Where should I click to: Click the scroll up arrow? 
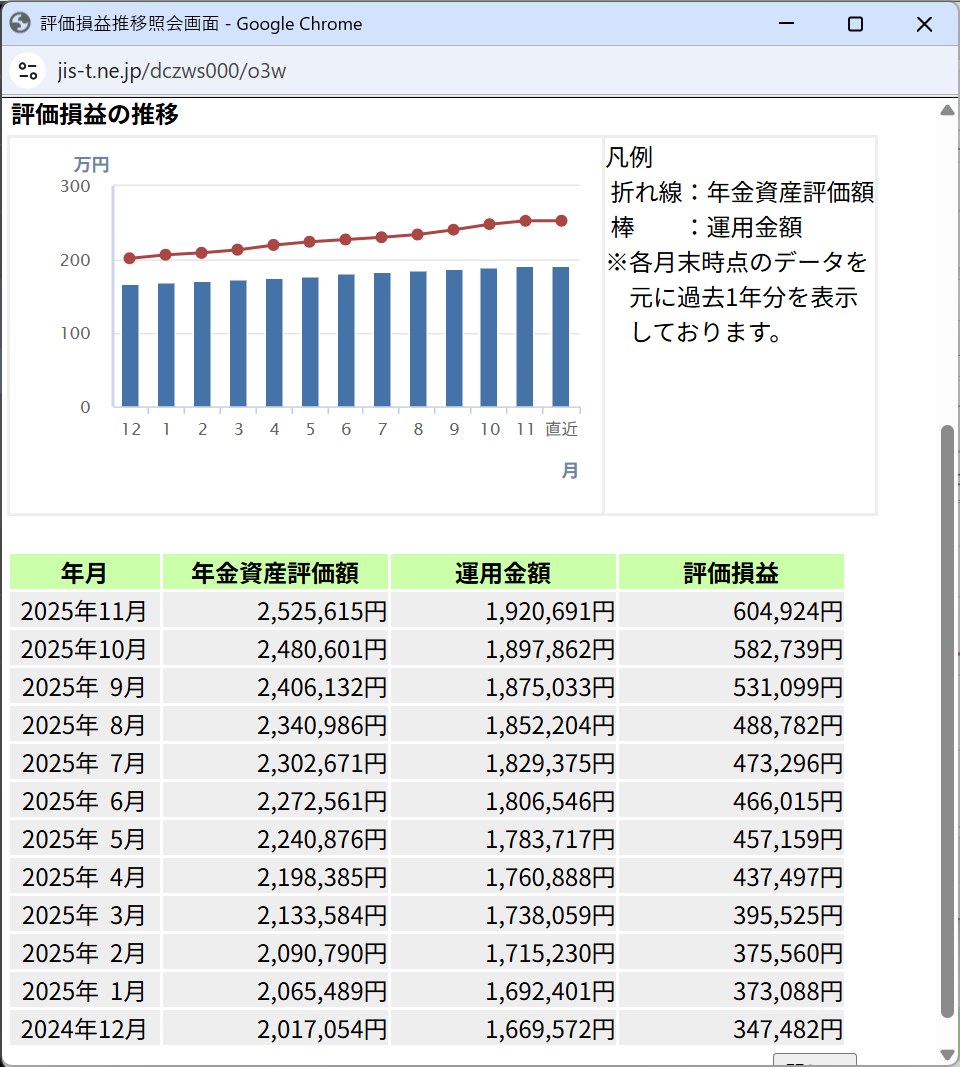coord(947,110)
